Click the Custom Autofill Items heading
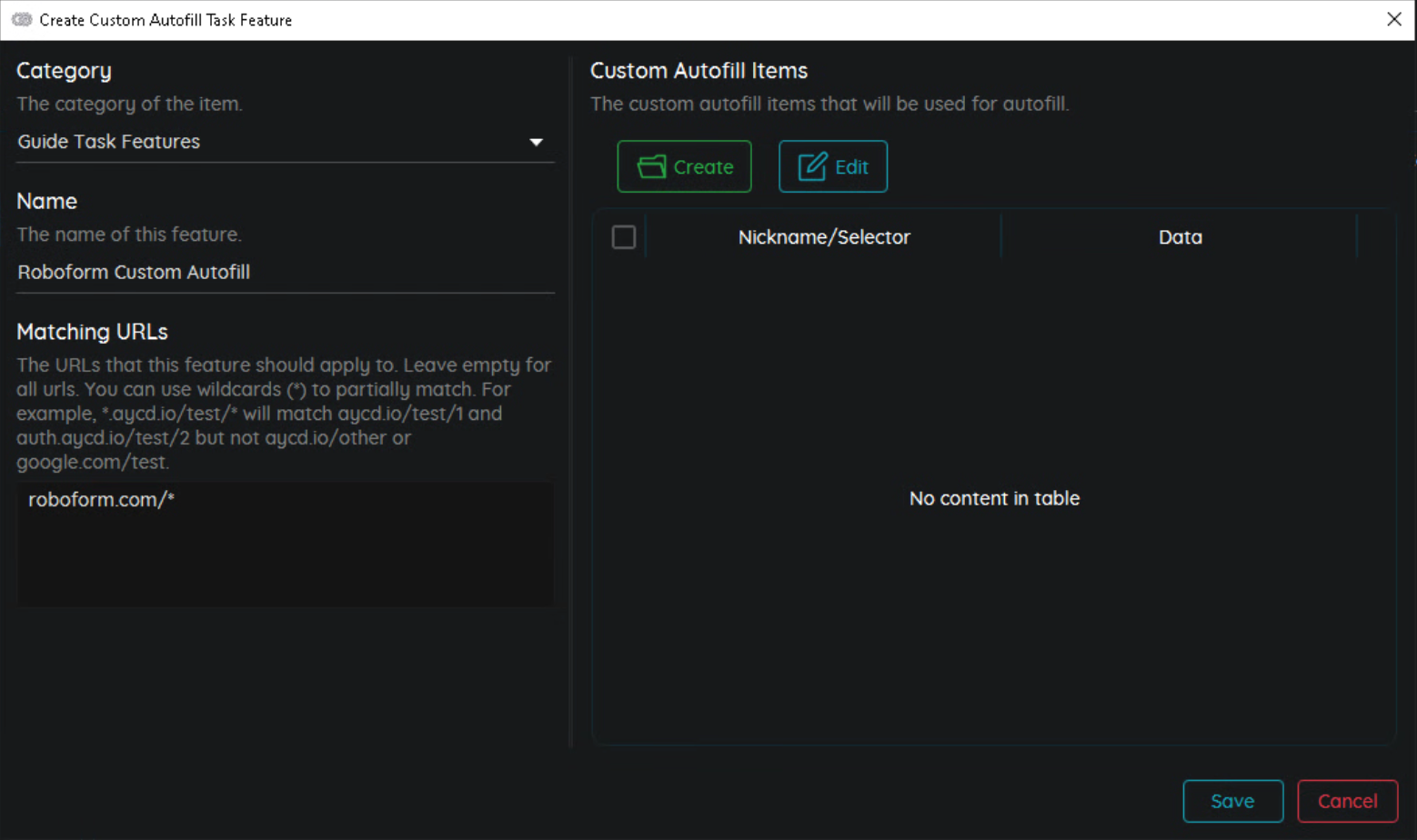The width and height of the screenshot is (1417, 840). tap(698, 71)
